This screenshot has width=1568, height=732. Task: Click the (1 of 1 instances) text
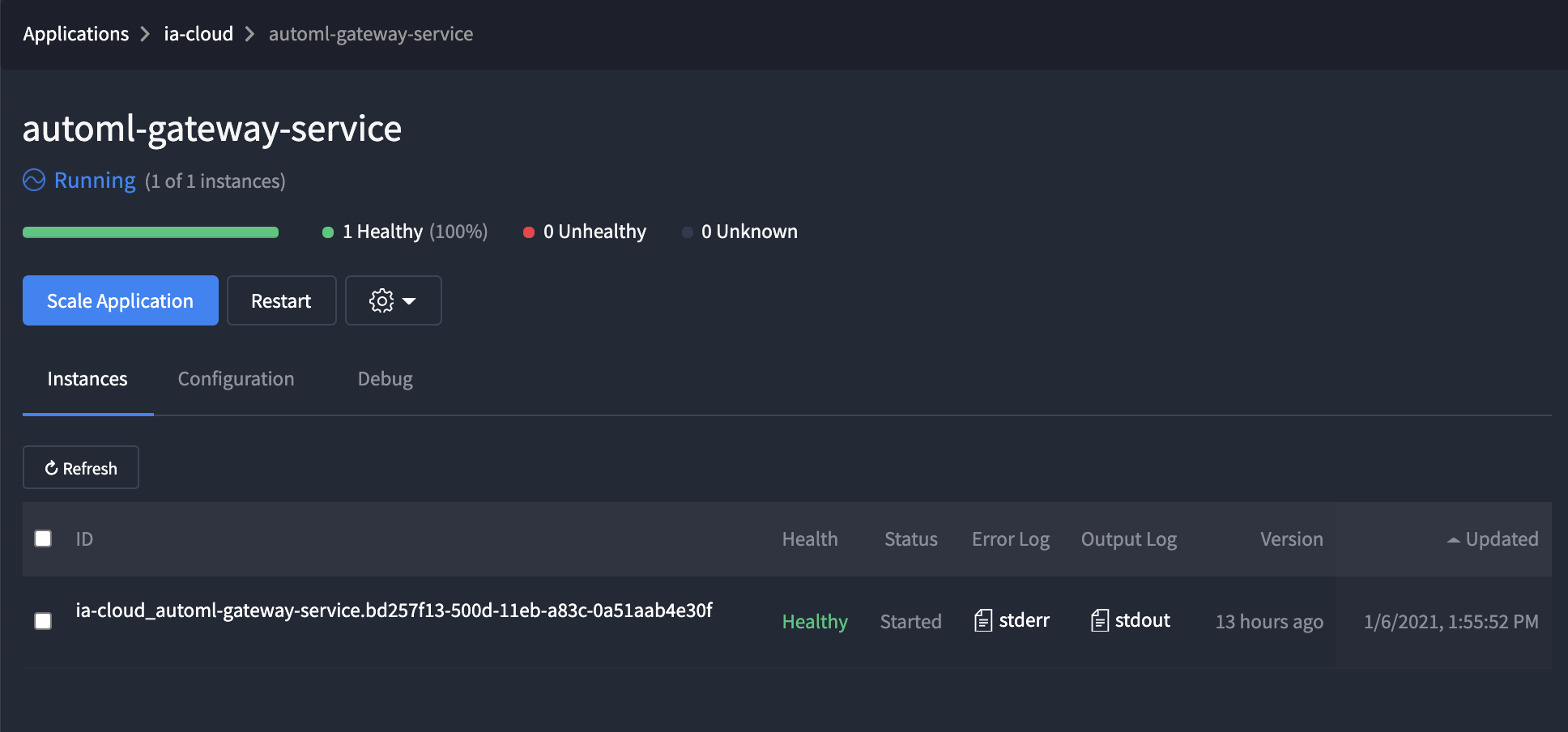tap(215, 181)
